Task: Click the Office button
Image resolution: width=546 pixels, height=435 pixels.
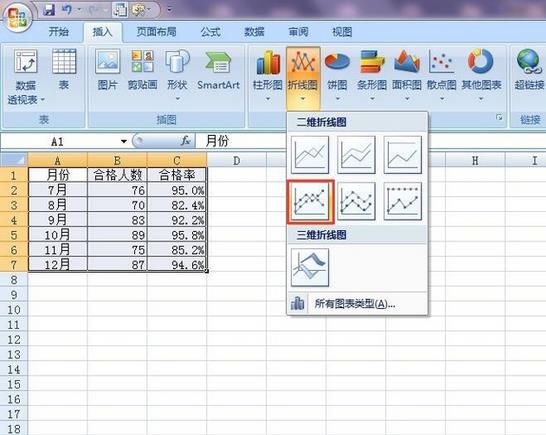Action: click(x=17, y=17)
